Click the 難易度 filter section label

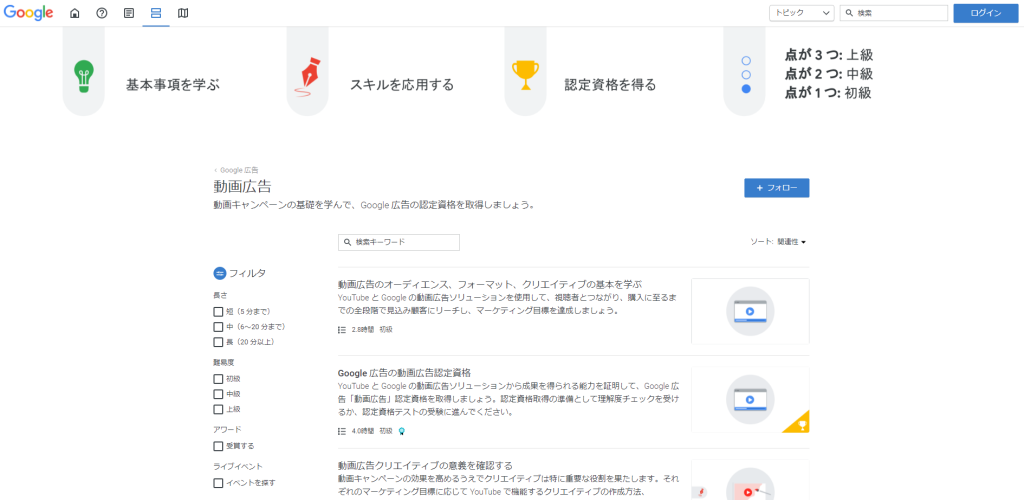[223, 362]
